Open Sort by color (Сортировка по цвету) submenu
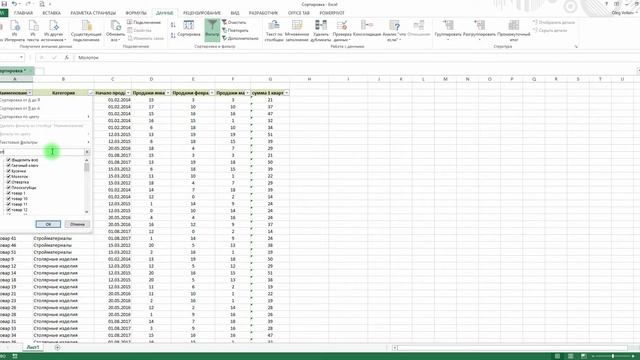640x360 pixels. [x=45, y=117]
